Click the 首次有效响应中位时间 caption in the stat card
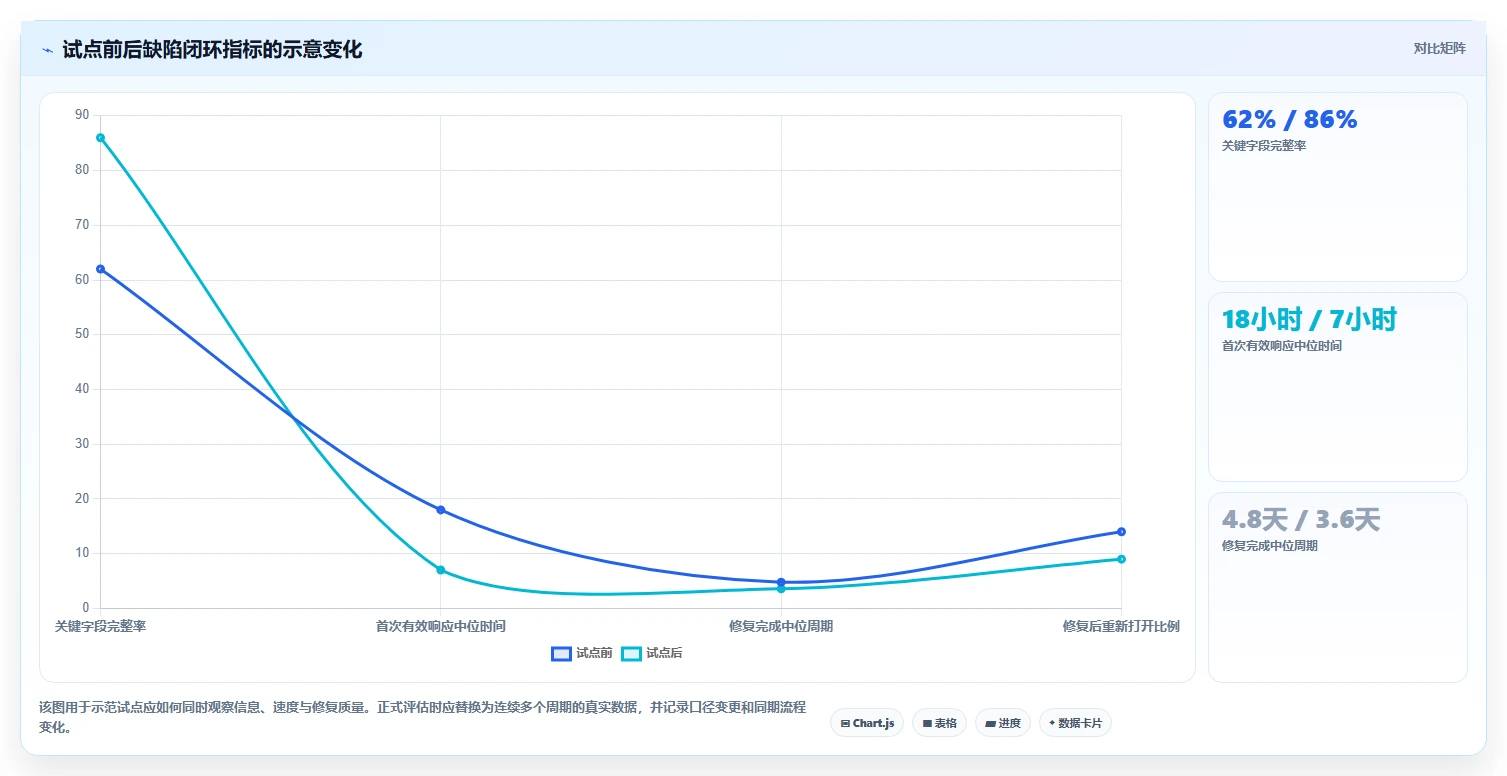This screenshot has width=1507, height=776. pos(1282,346)
